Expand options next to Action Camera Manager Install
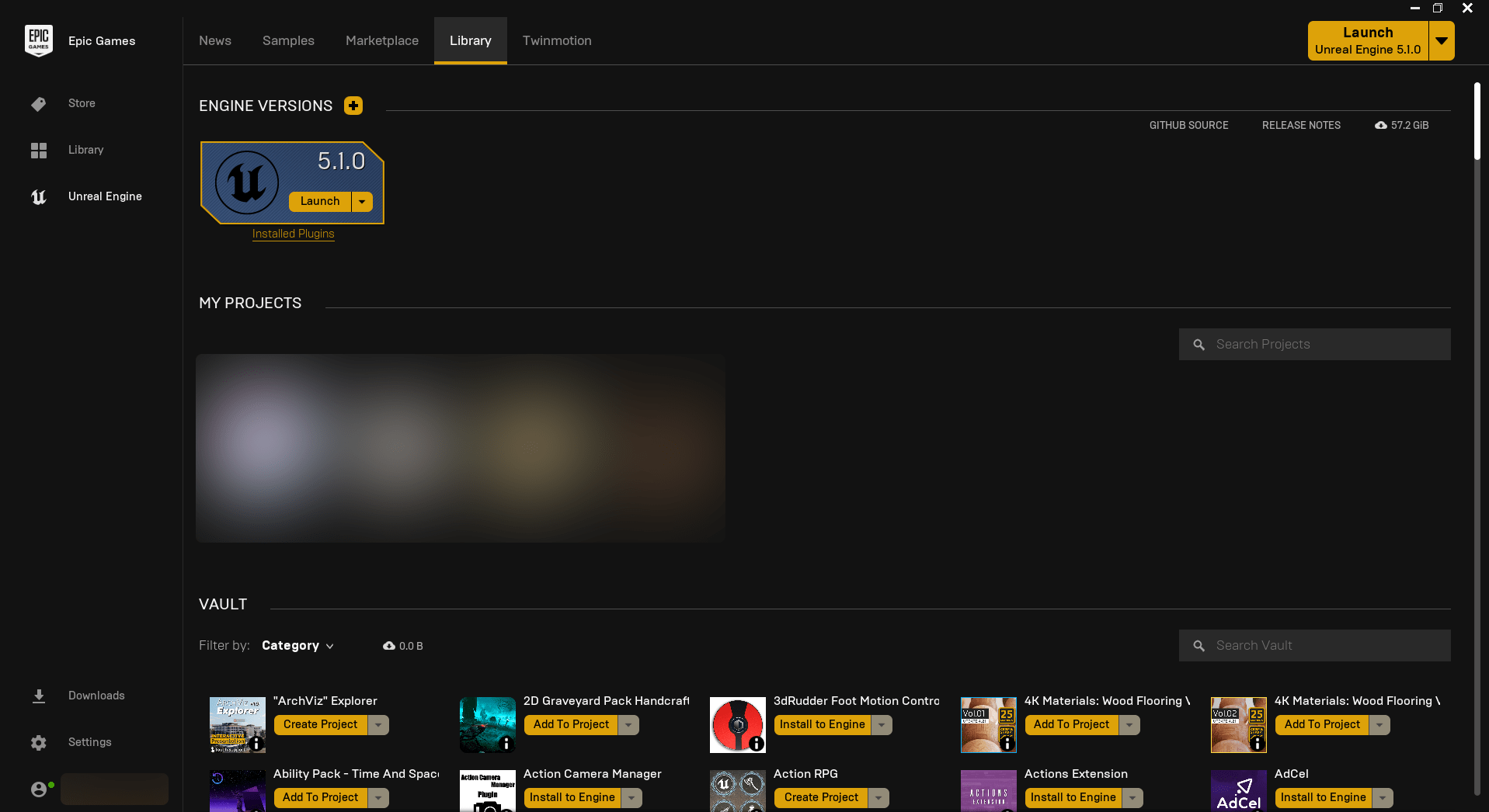1489x812 pixels. [631, 798]
